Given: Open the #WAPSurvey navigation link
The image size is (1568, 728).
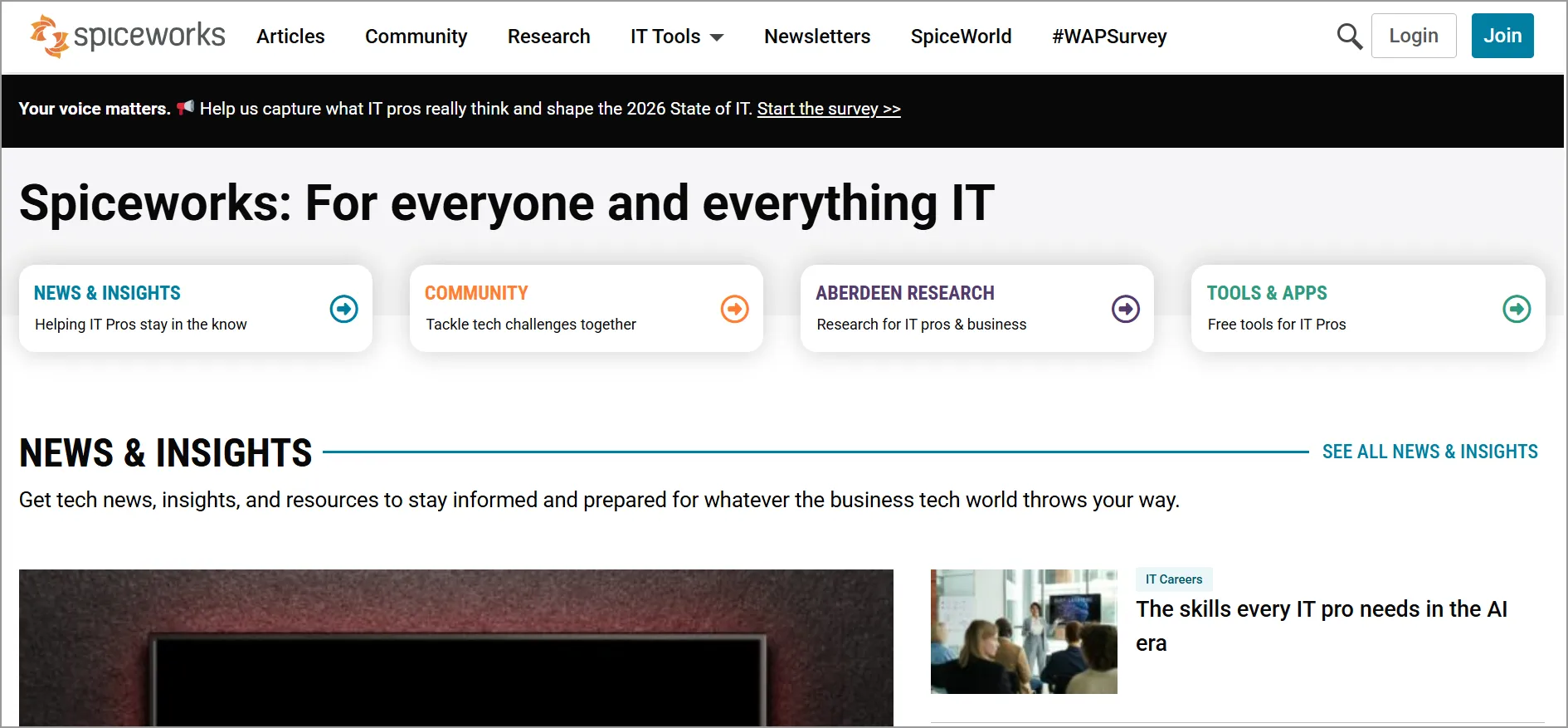Looking at the screenshot, I should (1109, 37).
